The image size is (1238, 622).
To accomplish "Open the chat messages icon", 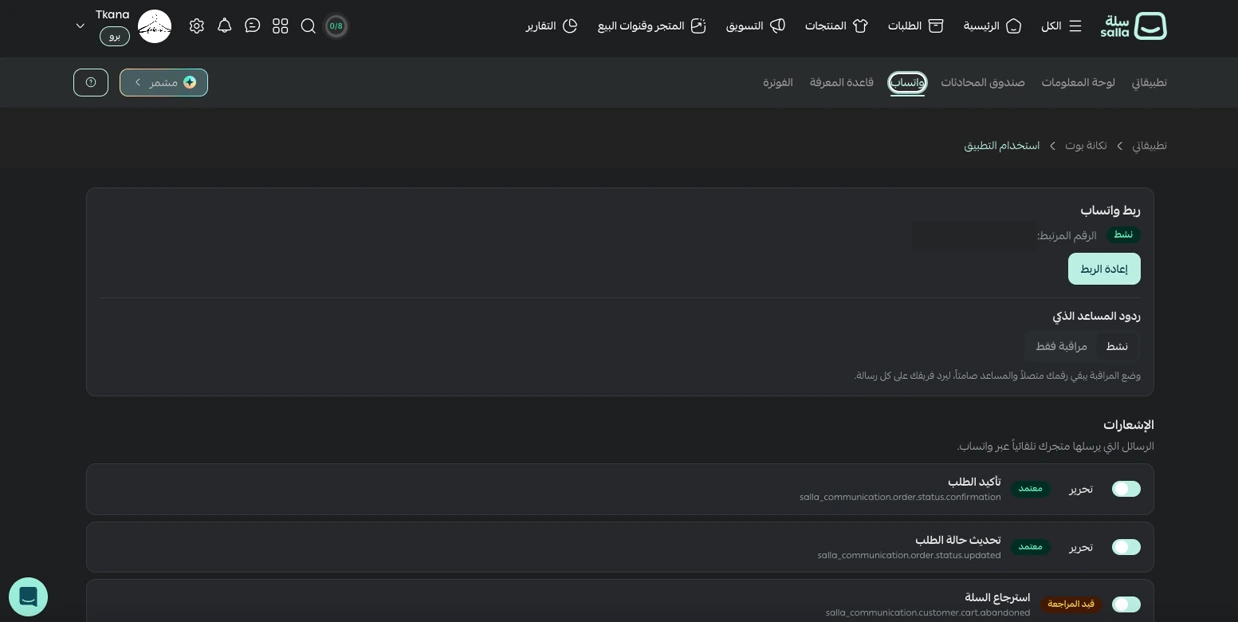I will [252, 26].
